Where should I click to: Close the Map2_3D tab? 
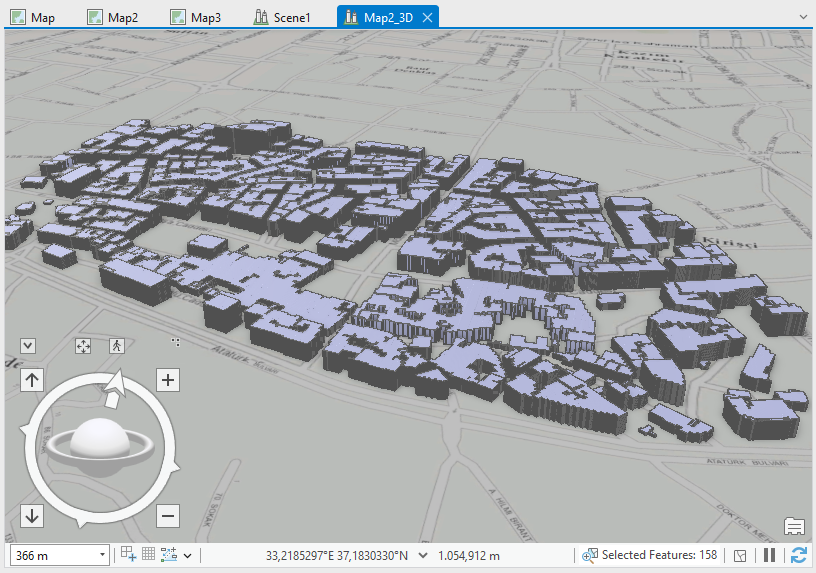427,18
